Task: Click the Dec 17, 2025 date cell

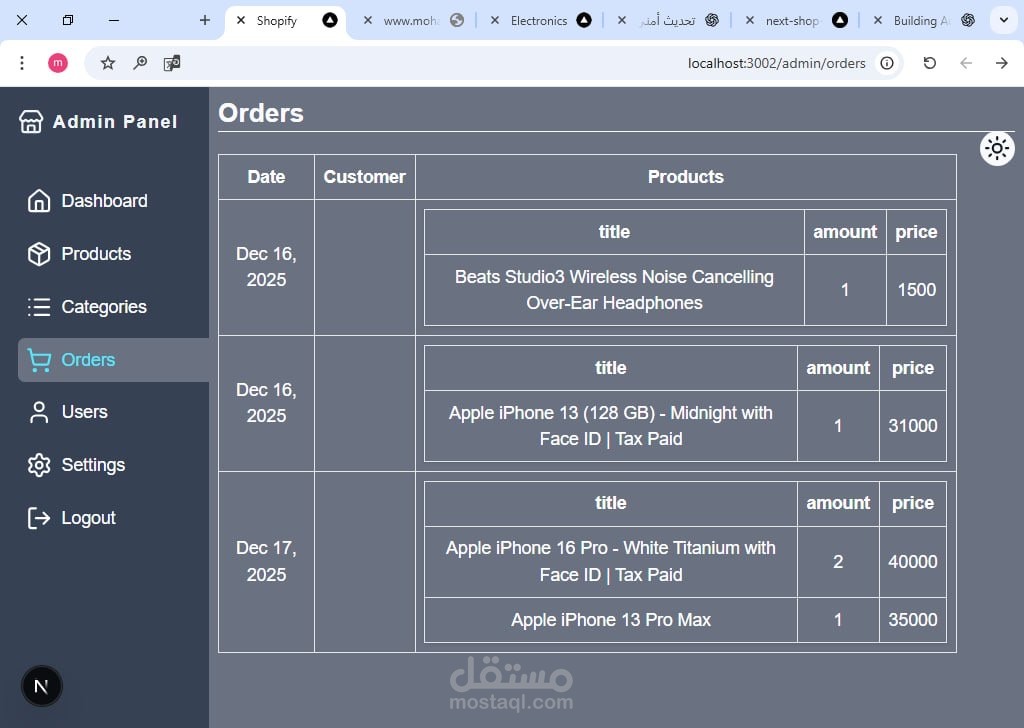Action: tap(266, 562)
